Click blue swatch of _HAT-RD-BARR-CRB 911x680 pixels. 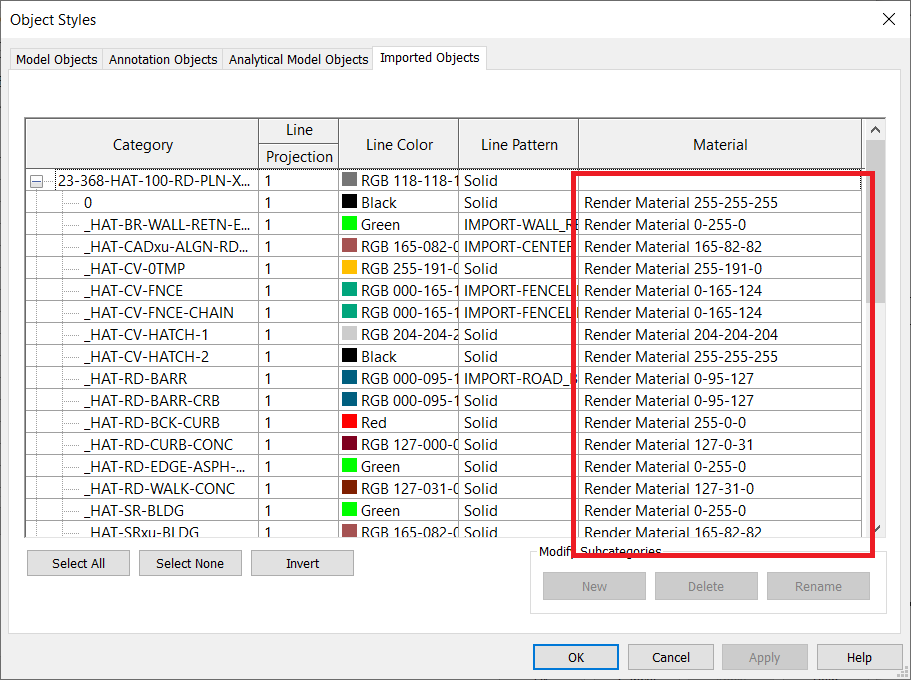tap(349, 399)
